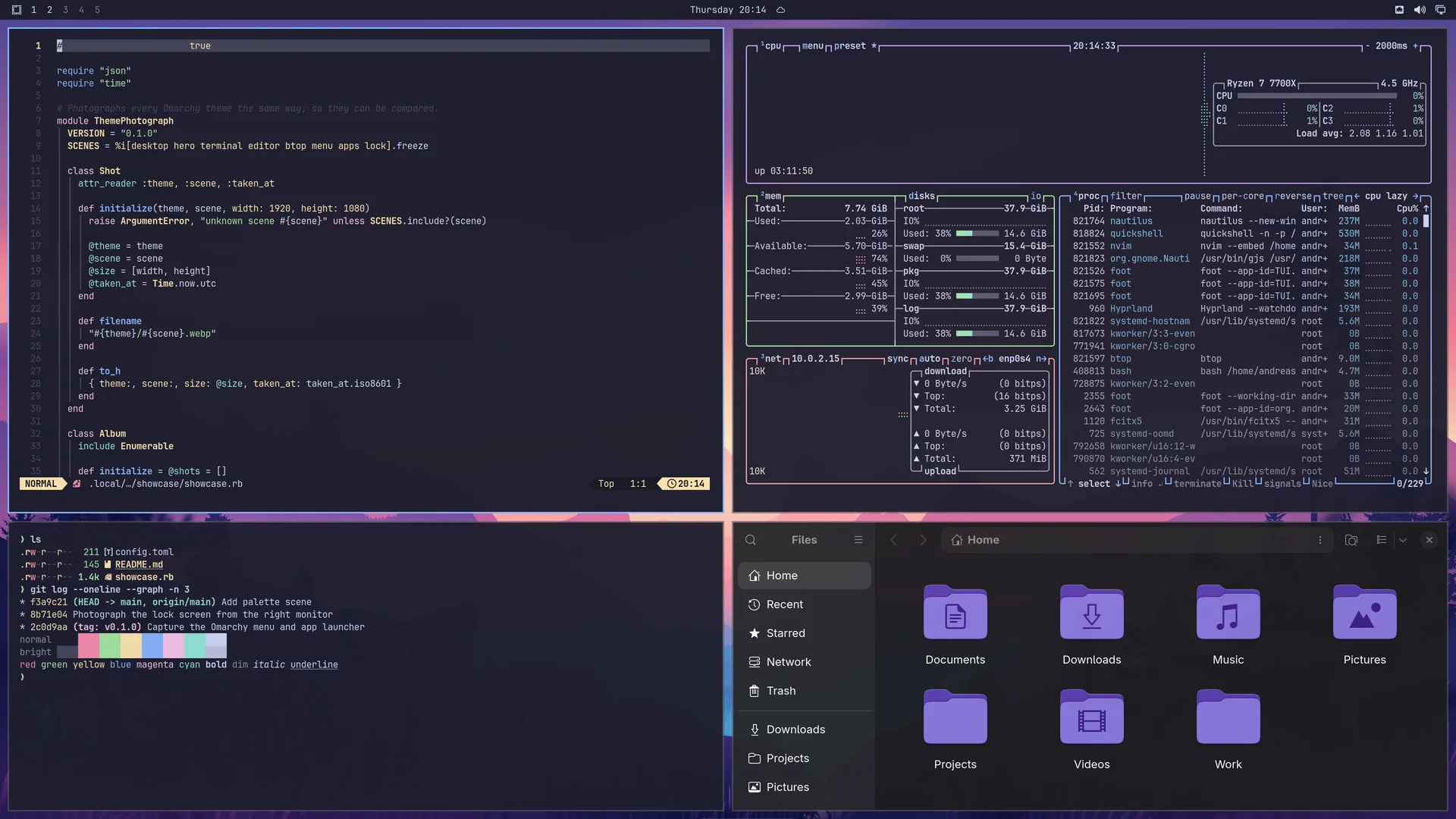Increase btop update interval with plus
Image resolution: width=1456 pixels, height=819 pixels.
(x=1415, y=45)
